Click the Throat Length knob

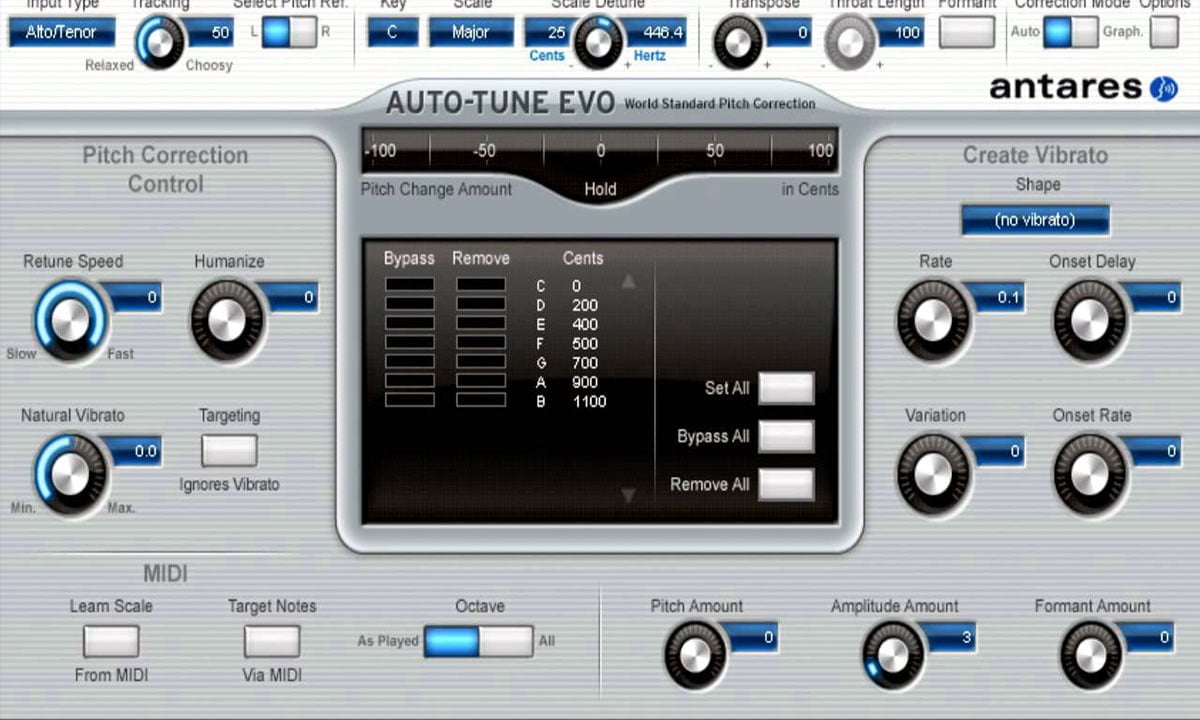[x=850, y=43]
